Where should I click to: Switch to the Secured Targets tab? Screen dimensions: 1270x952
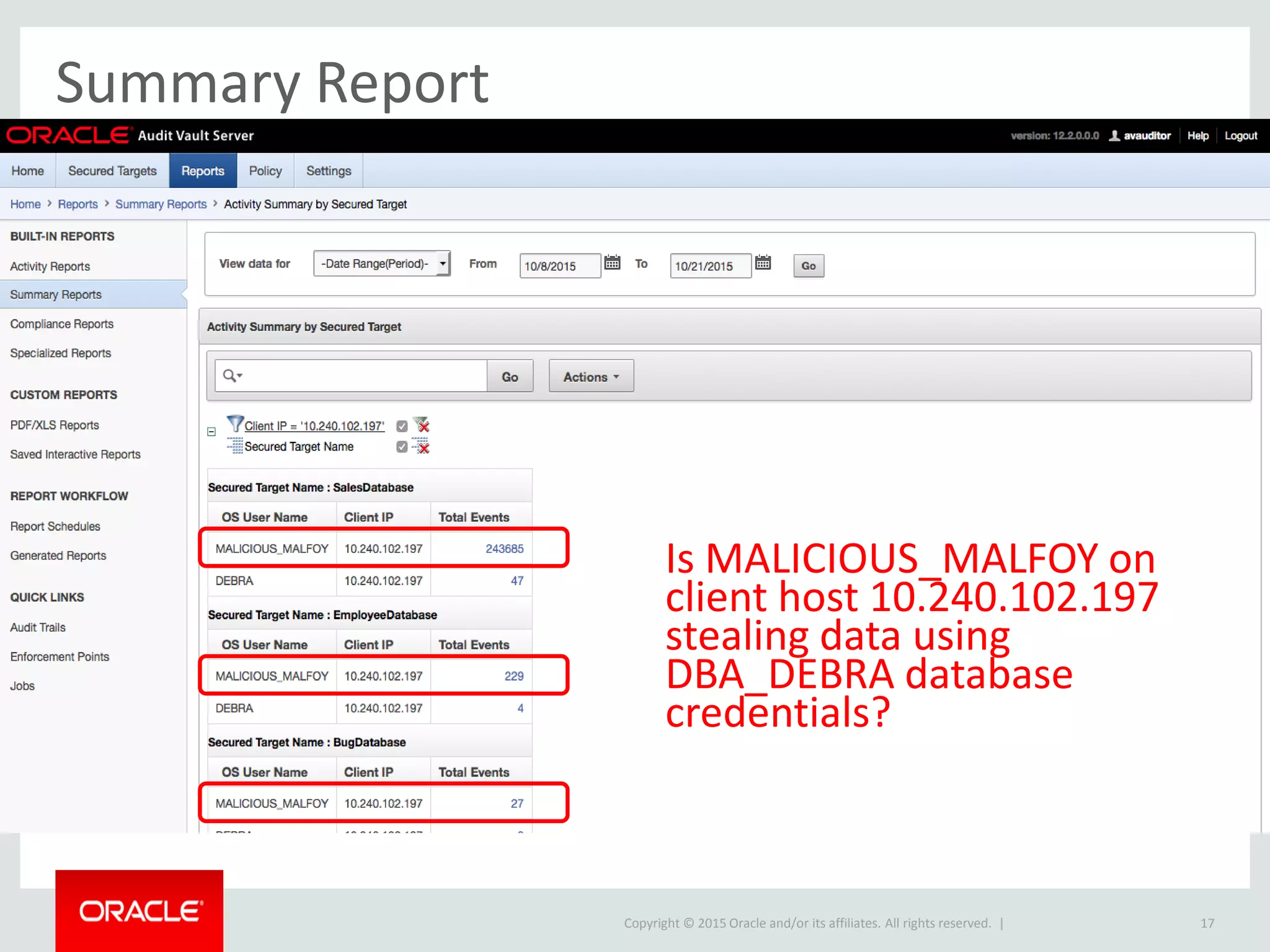coord(112,170)
